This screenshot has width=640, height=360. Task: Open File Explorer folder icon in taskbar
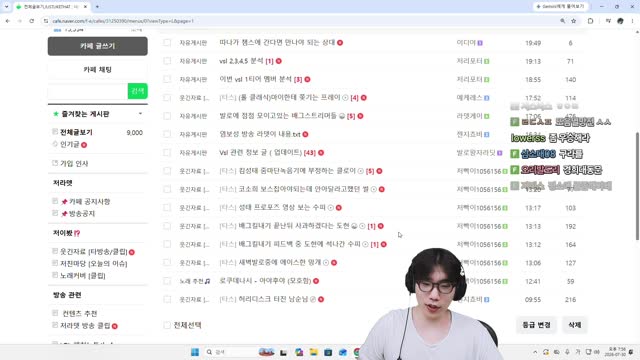(x=313, y=352)
